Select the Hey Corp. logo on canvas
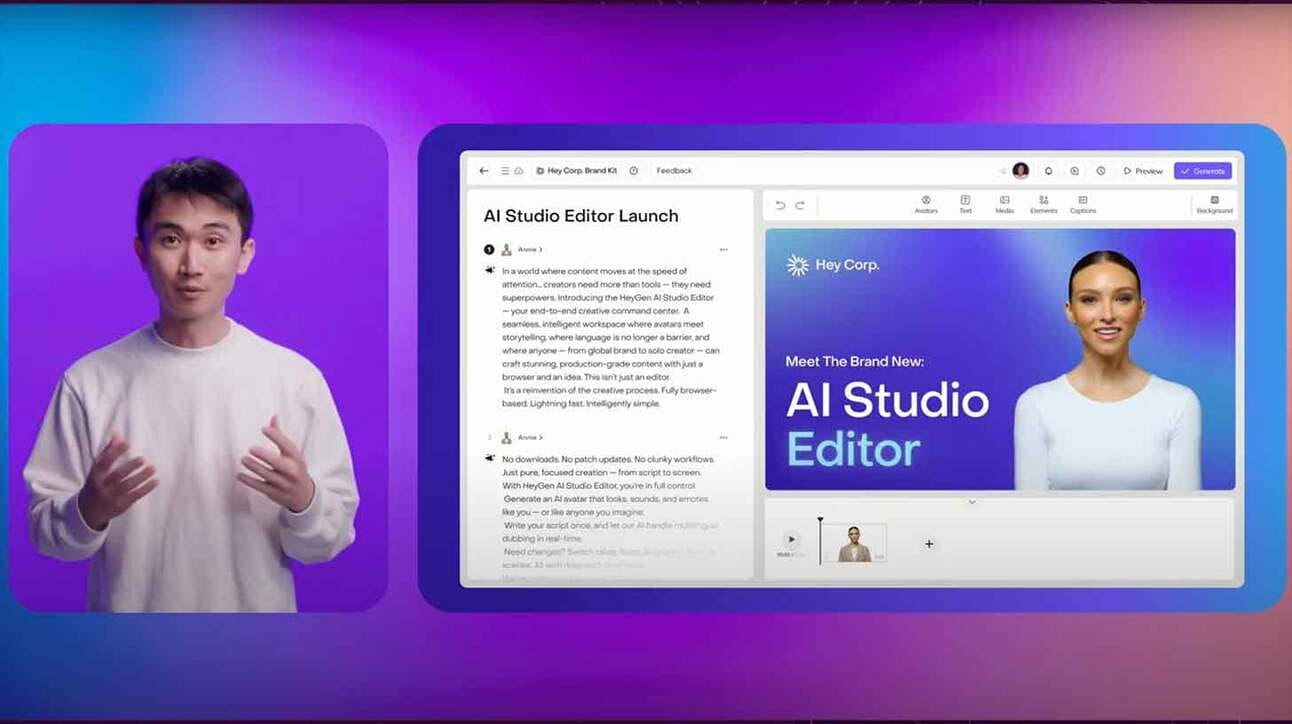The height and width of the screenshot is (724, 1292). point(833,265)
